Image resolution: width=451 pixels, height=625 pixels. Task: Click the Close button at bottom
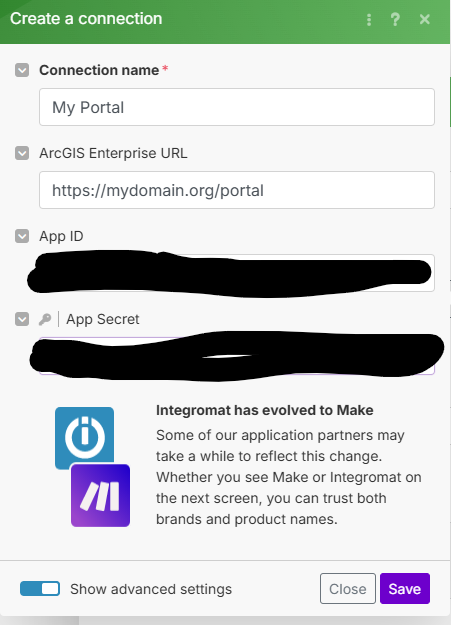coord(348,589)
